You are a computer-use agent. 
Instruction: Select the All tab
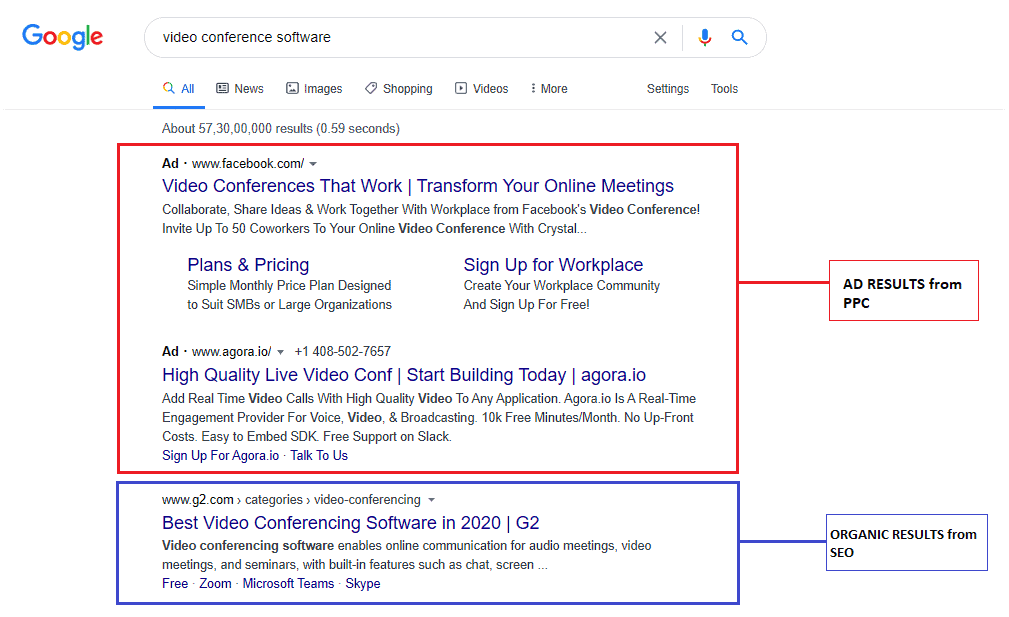[x=179, y=88]
